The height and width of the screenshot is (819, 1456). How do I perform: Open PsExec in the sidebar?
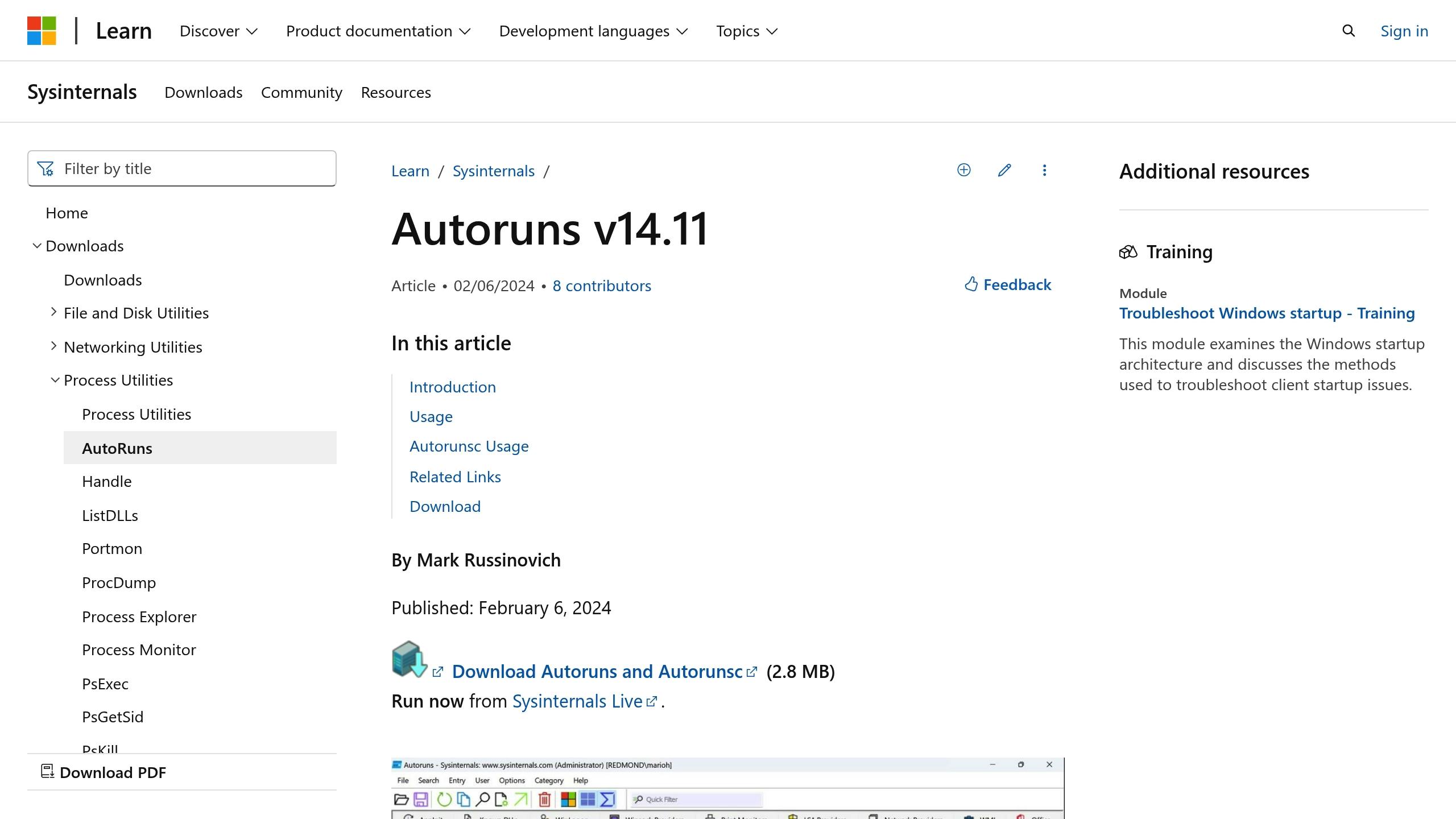click(x=105, y=684)
